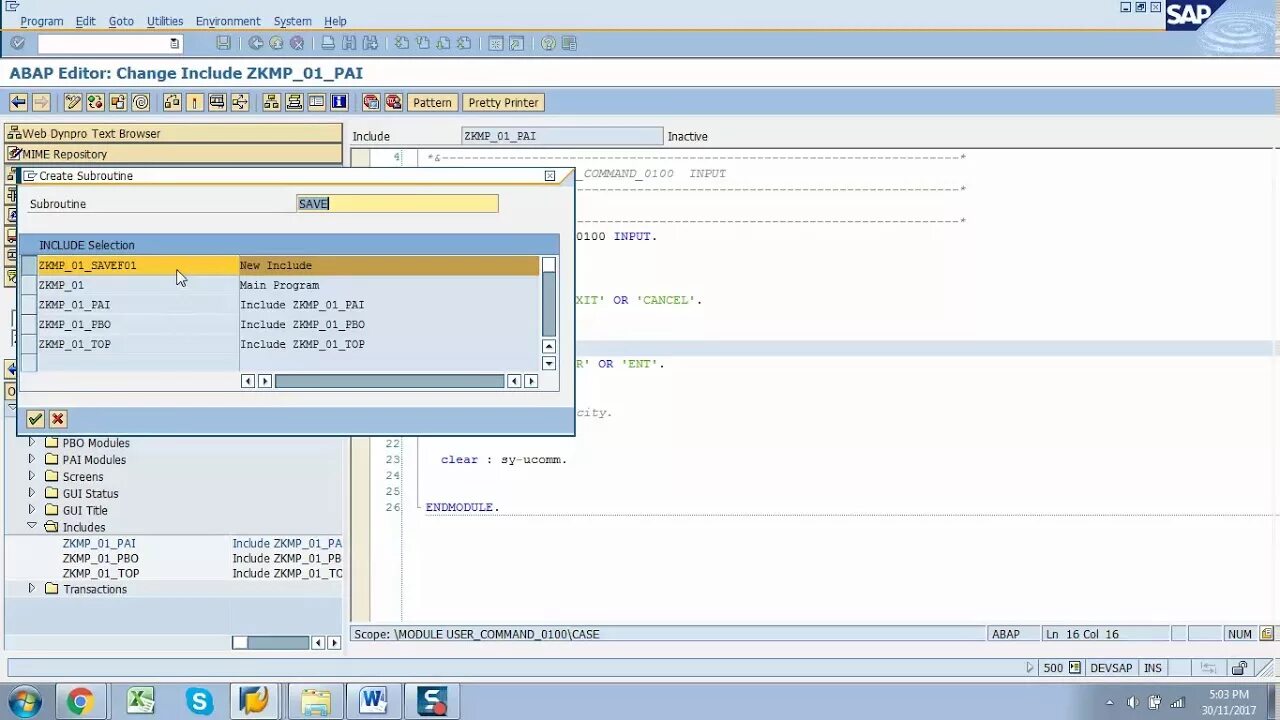Select ZKMP_01_PBO in the Includes tree
The width and height of the screenshot is (1280, 720).
101,558
